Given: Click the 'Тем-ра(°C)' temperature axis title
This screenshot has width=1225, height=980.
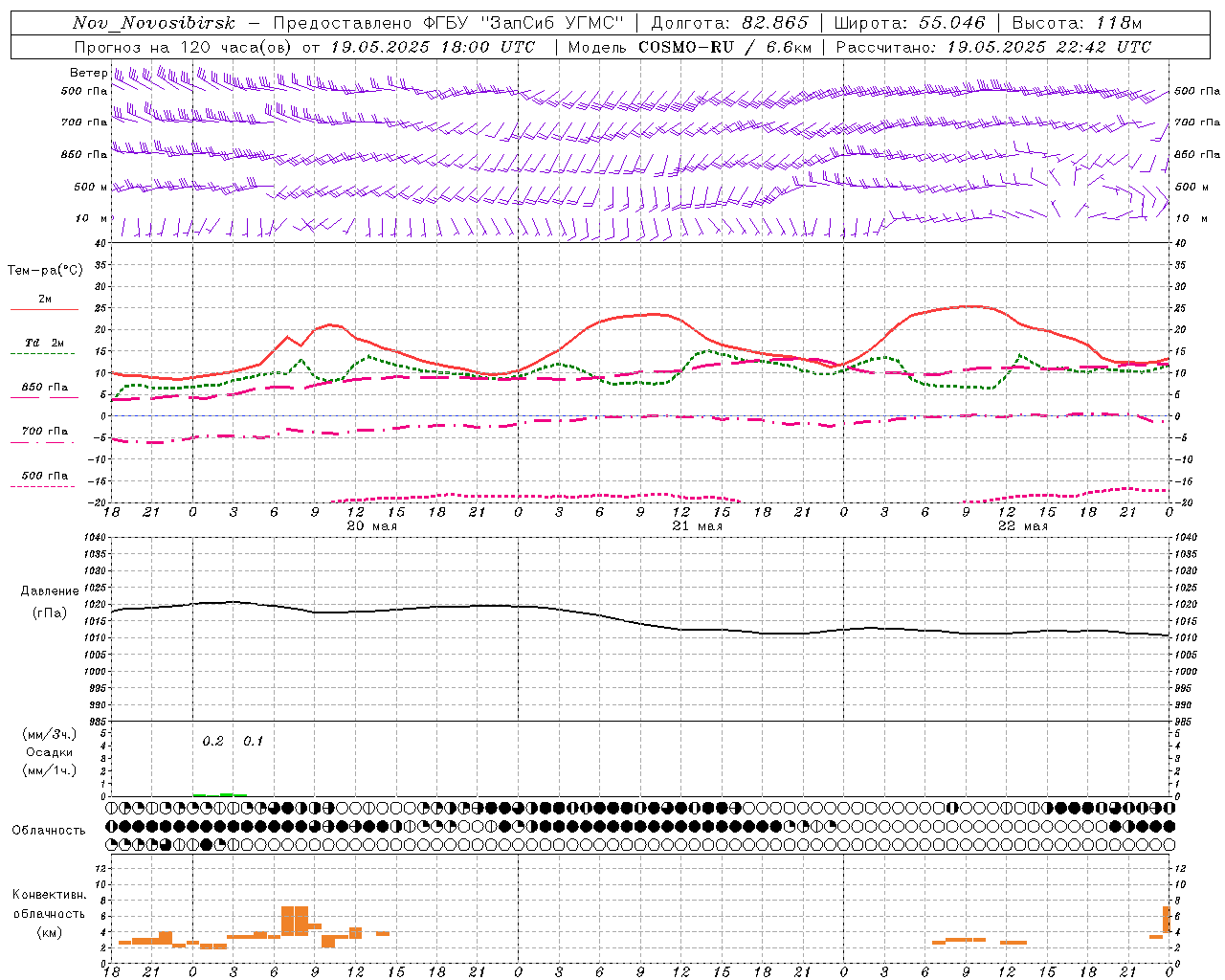Looking at the screenshot, I should pyautogui.click(x=45, y=271).
